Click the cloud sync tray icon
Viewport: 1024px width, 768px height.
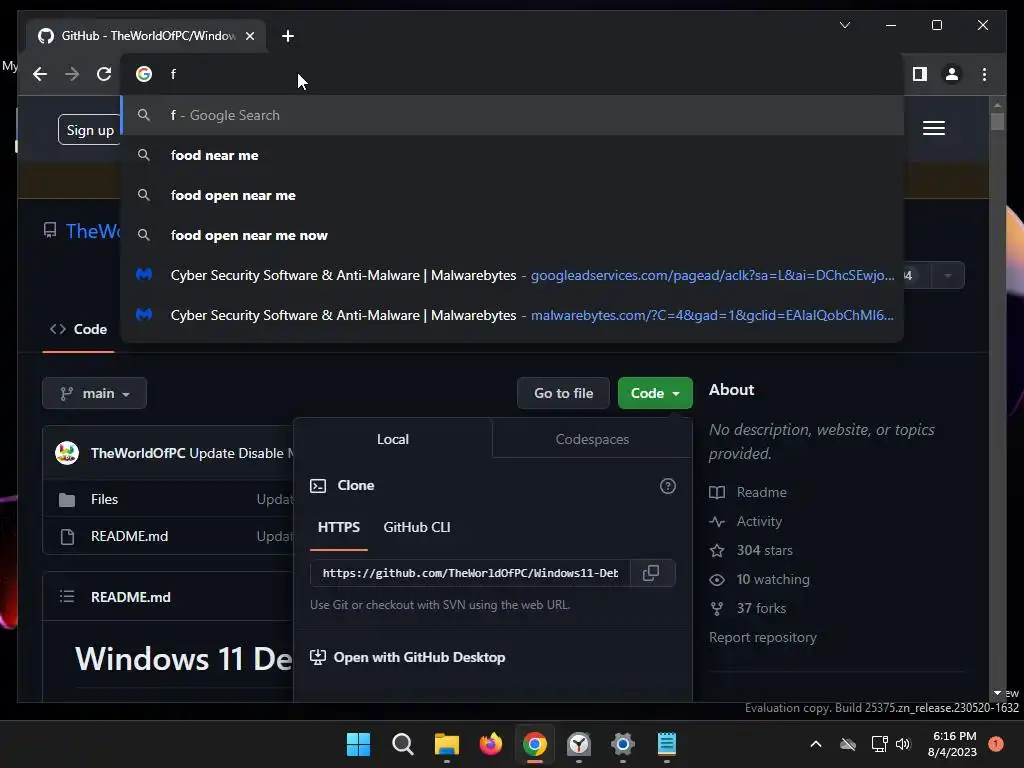(848, 744)
